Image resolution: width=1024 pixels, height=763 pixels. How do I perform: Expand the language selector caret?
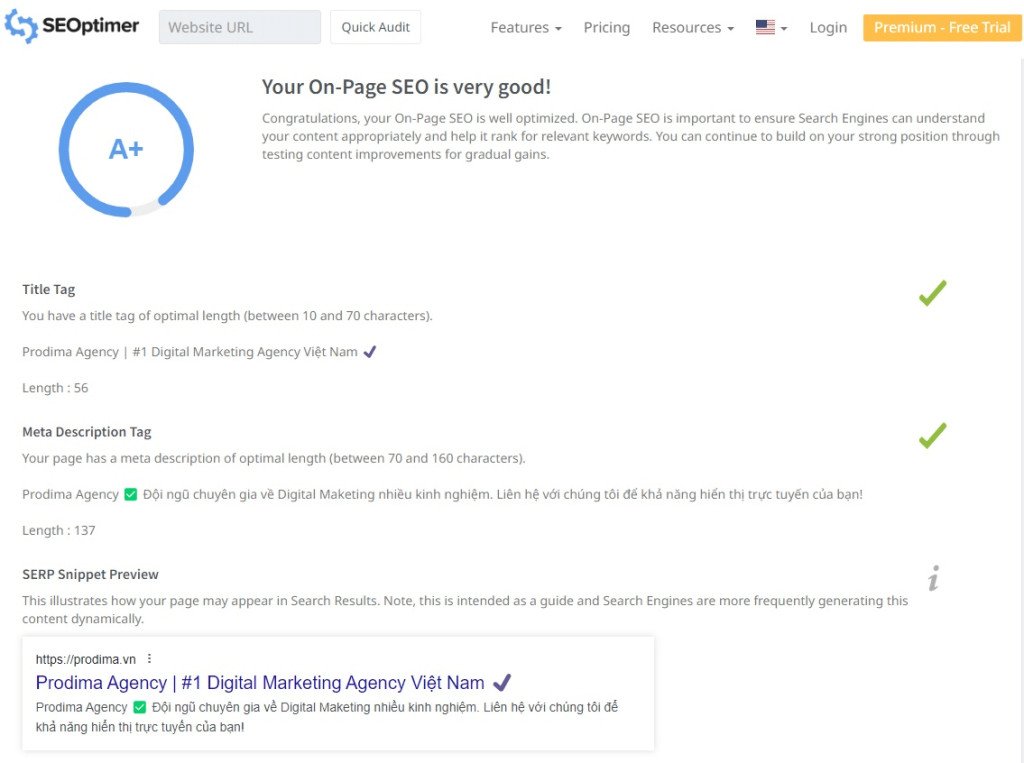click(784, 29)
